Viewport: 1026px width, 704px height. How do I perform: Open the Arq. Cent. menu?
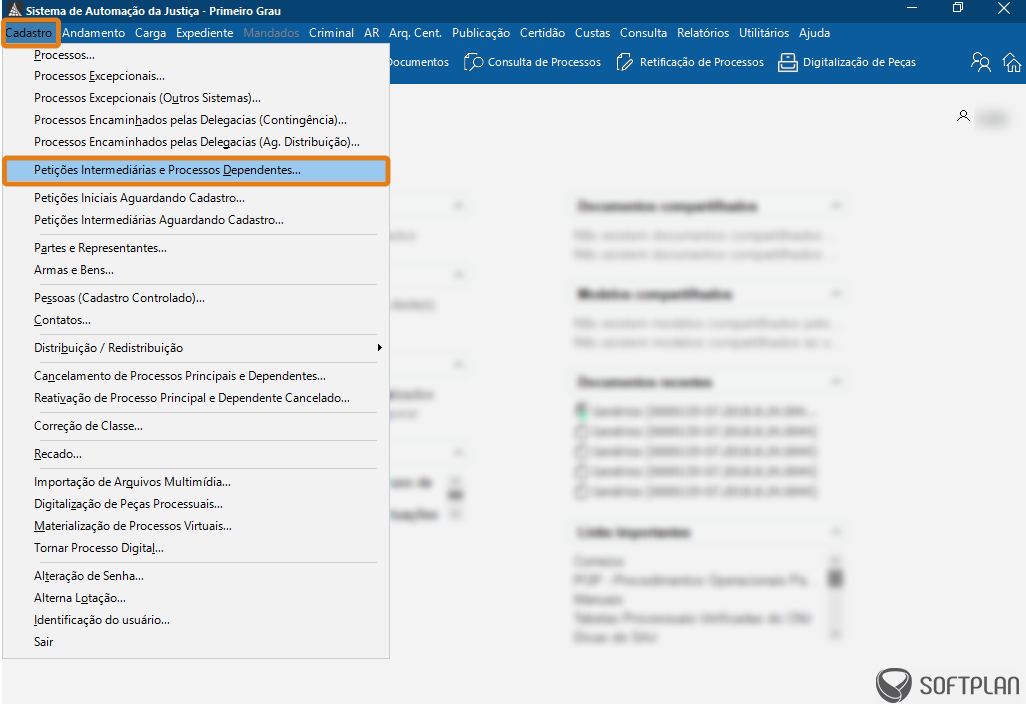415,33
